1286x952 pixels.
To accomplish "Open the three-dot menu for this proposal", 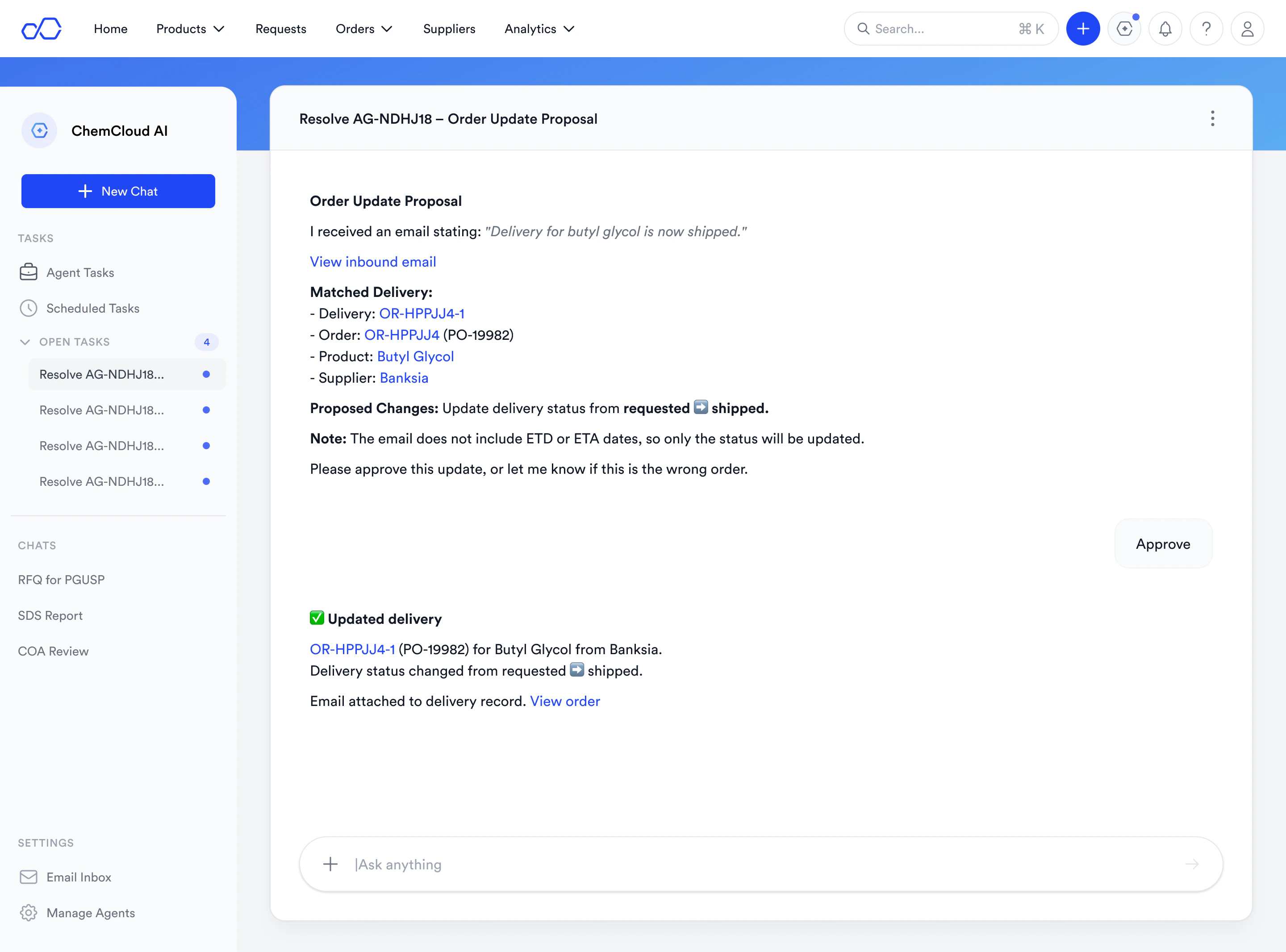I will click(x=1212, y=119).
